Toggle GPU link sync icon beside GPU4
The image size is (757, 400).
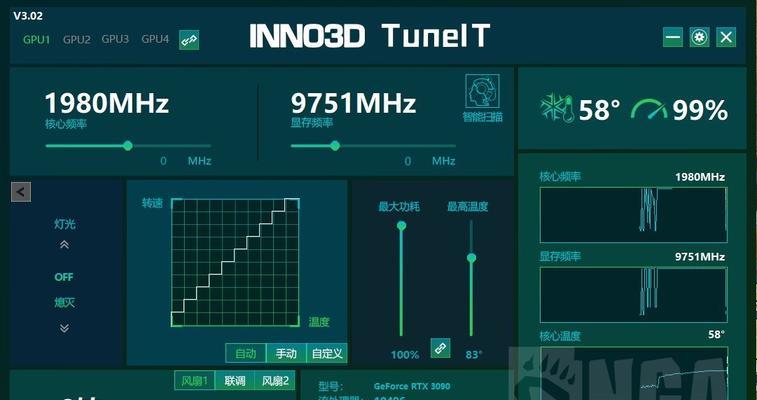click(189, 40)
